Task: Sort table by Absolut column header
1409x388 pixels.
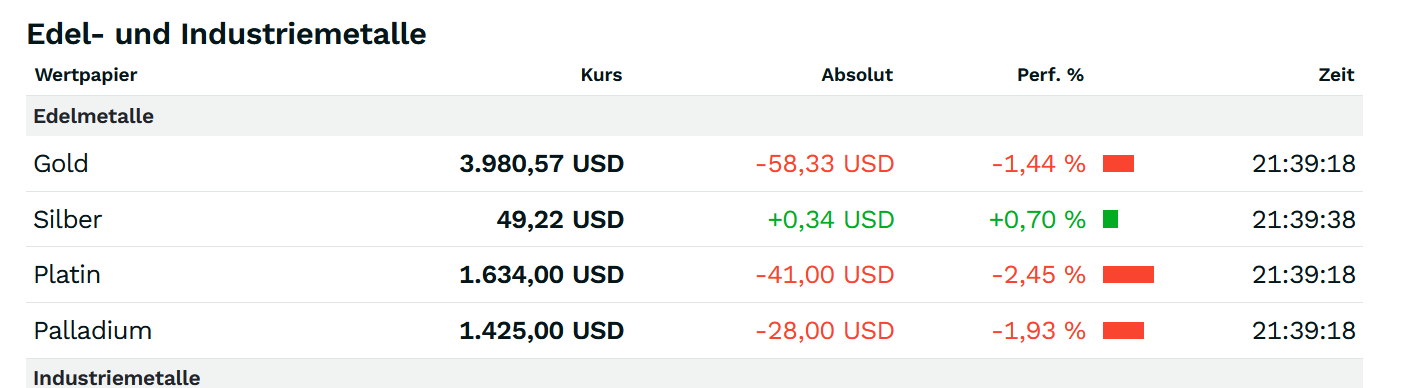Action: pos(857,75)
